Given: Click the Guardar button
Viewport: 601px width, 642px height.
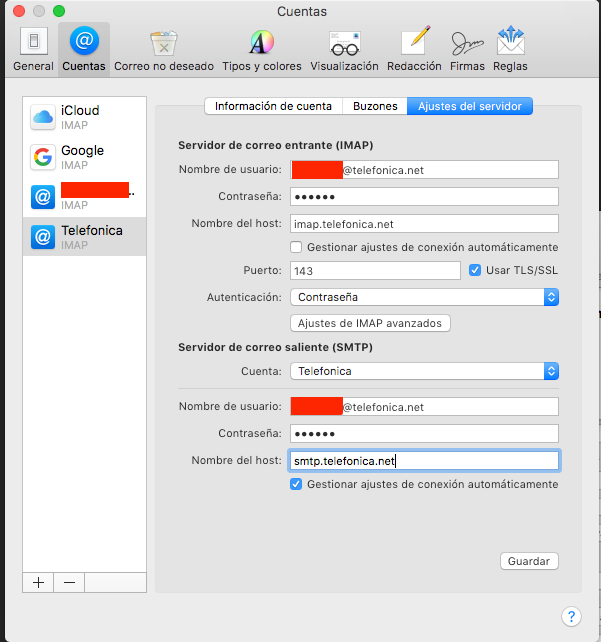Looking at the screenshot, I should point(528,561).
